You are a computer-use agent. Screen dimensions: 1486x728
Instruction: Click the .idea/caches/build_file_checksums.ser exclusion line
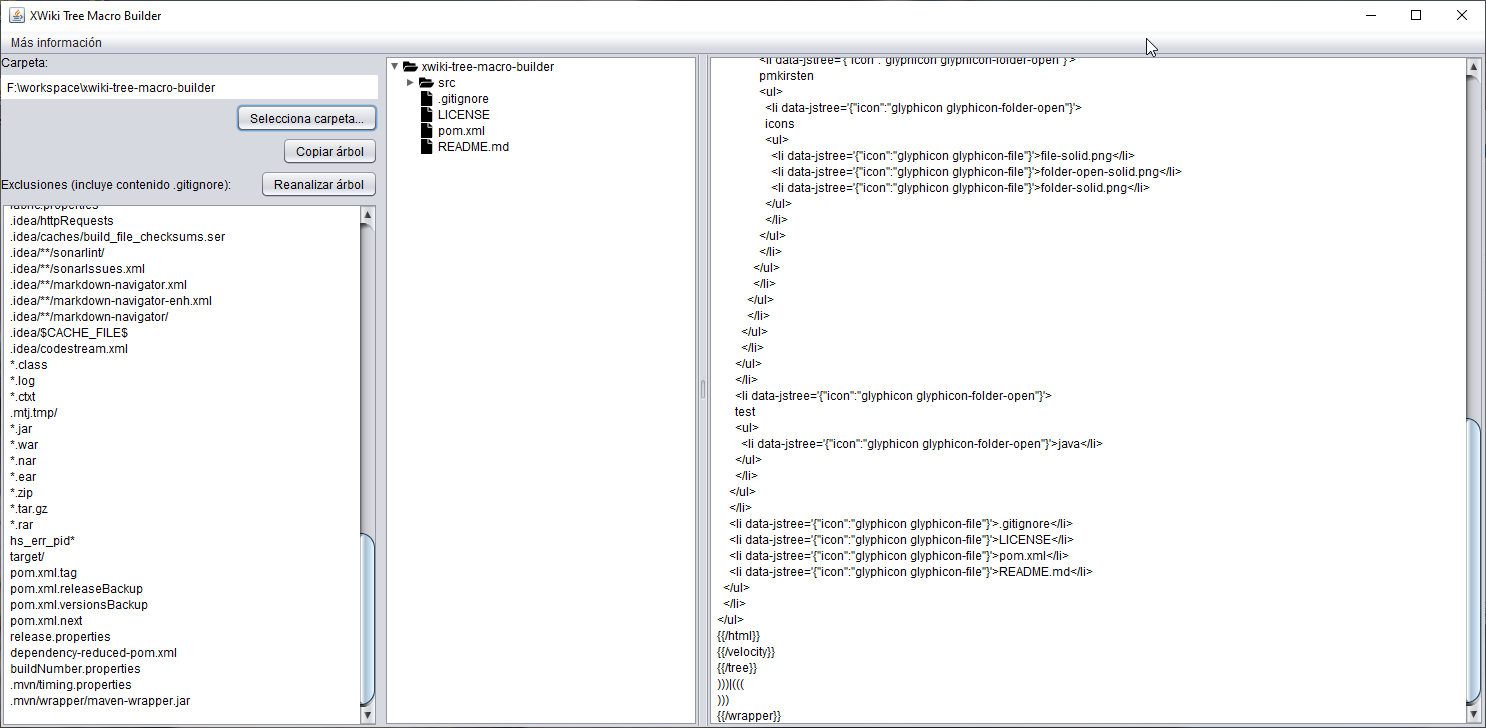(x=117, y=237)
